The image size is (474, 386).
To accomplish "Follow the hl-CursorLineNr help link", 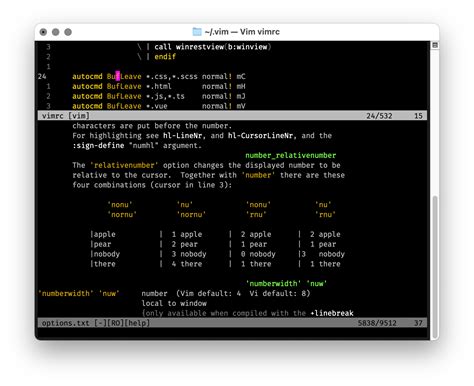I will tap(260, 136).
